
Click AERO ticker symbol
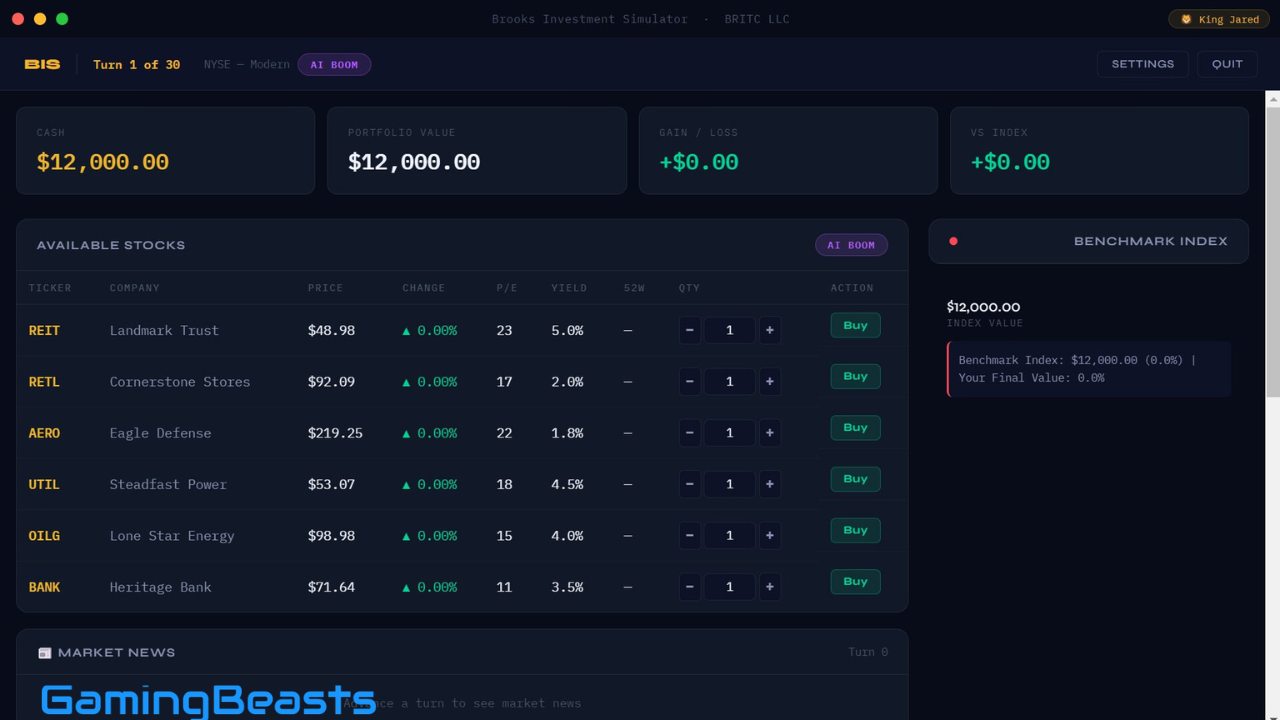[44, 433]
